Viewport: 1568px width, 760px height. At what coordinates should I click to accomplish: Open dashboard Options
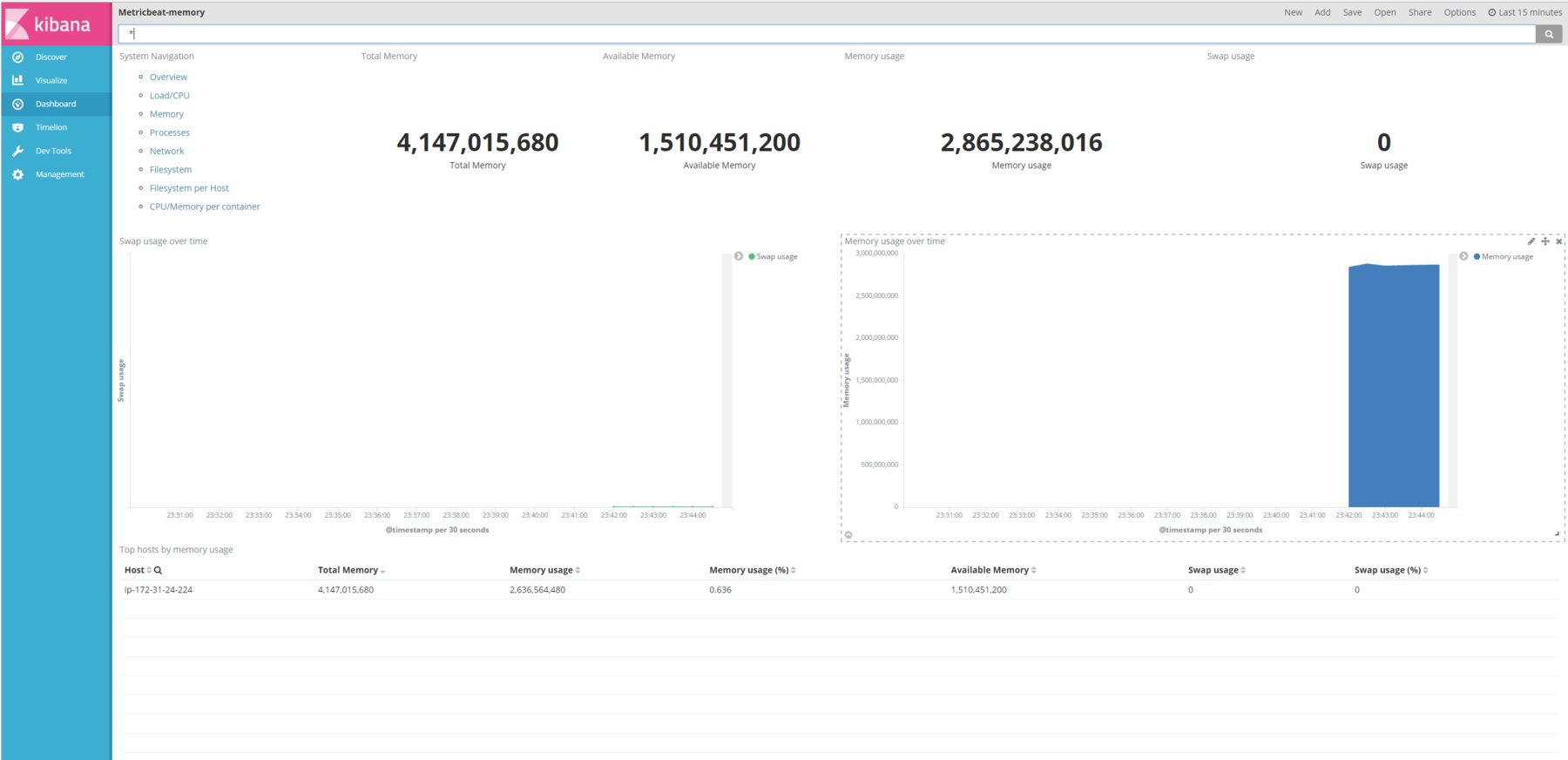click(x=1459, y=12)
